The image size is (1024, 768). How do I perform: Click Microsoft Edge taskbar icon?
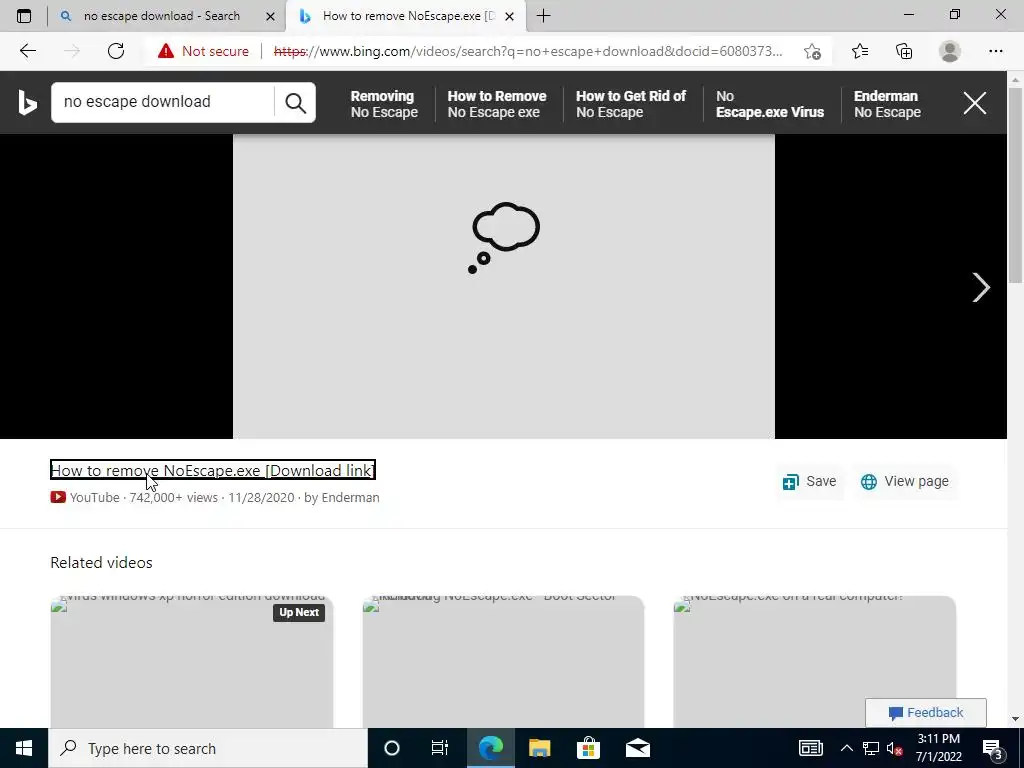(490, 748)
